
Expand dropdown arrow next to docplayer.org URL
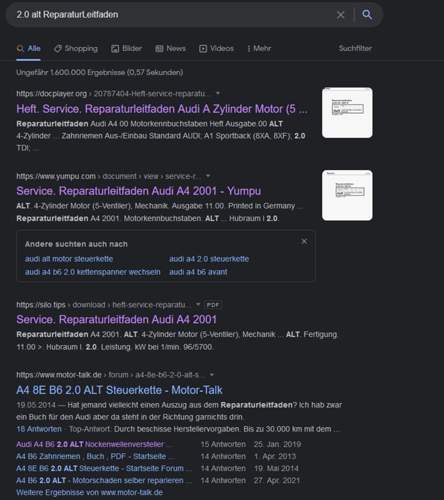pyautogui.click(x=218, y=93)
